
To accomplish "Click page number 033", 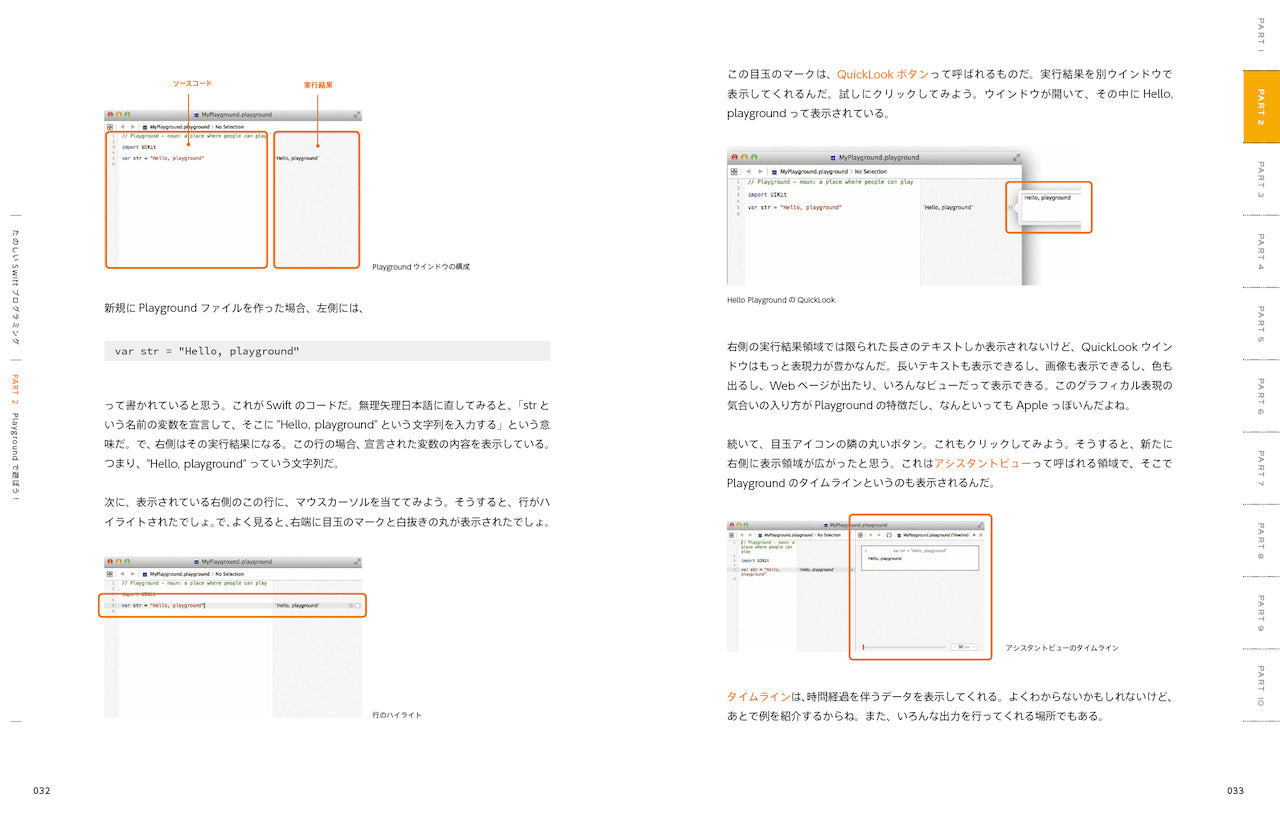I will [x=1236, y=790].
